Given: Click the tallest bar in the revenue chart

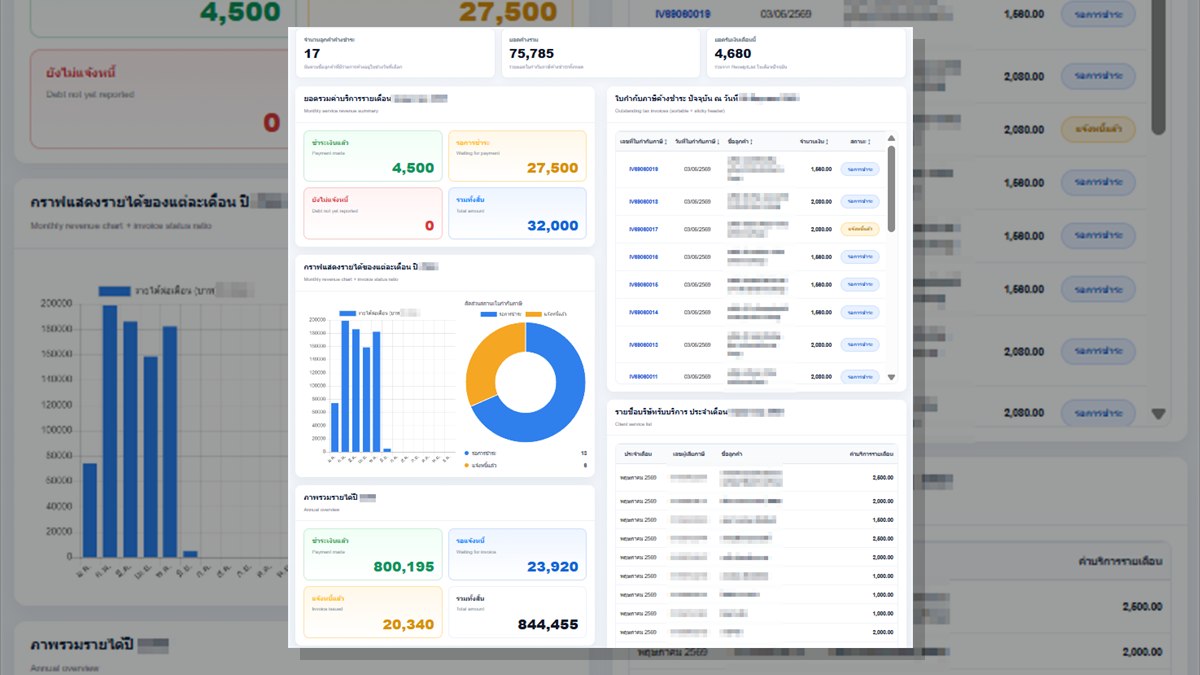Looking at the screenshot, I should click(345, 386).
